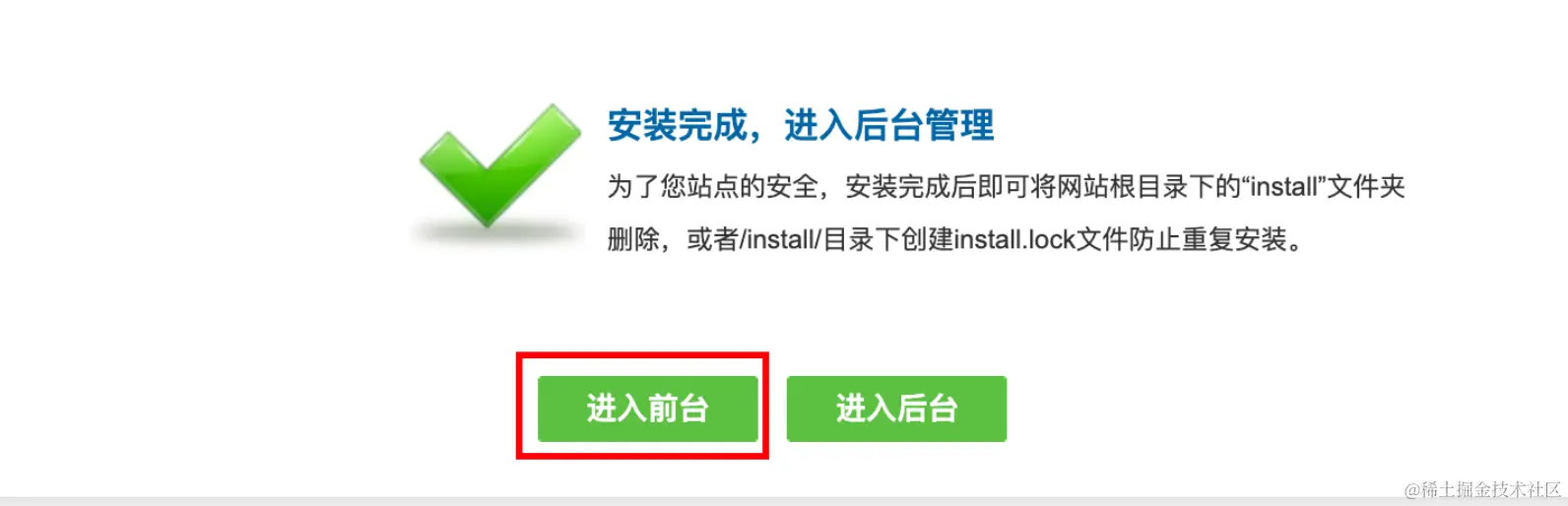Click the 进入前台 button
The width and height of the screenshot is (1568, 506).
(648, 409)
